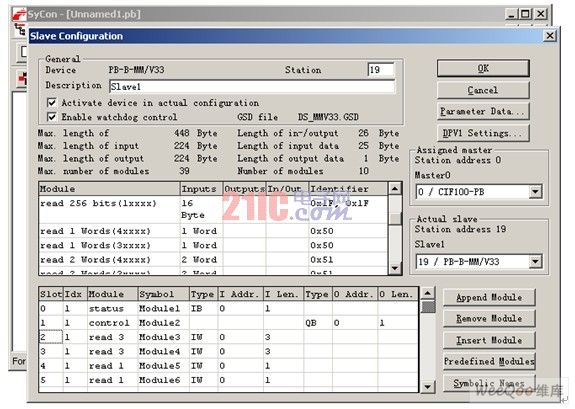Open Symbolic Names dialog
The width and height of the screenshot is (575, 409).
[x=489, y=383]
